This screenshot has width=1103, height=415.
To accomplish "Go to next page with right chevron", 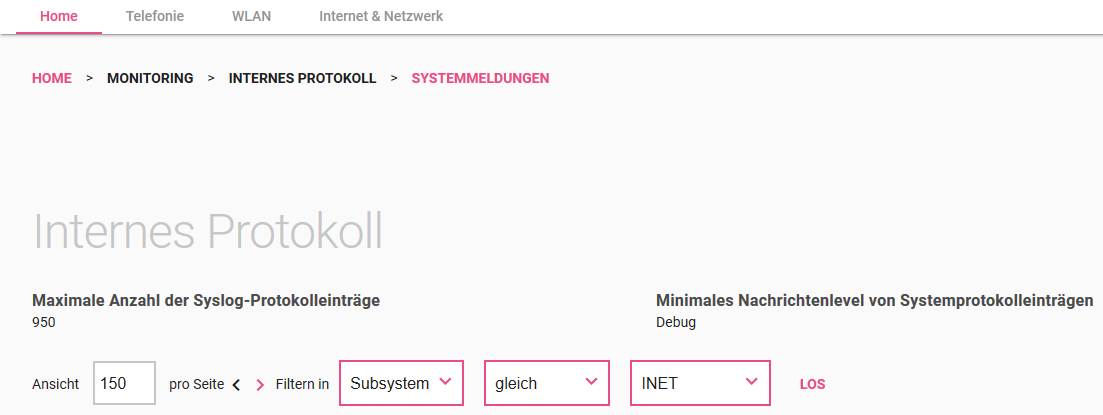I will pos(260,384).
